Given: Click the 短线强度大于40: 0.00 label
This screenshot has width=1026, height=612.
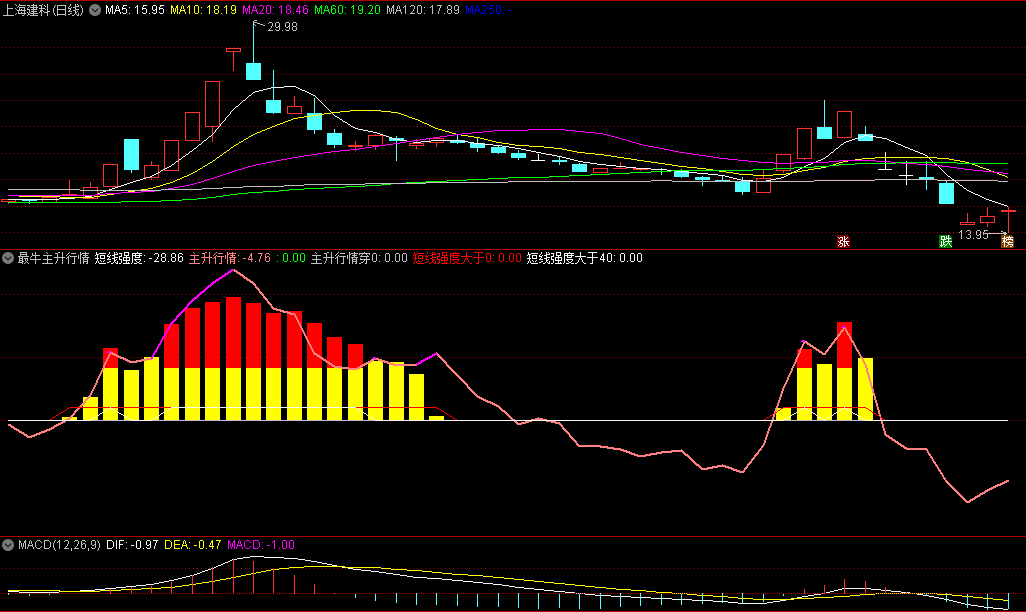Looking at the screenshot, I should click(x=585, y=258).
